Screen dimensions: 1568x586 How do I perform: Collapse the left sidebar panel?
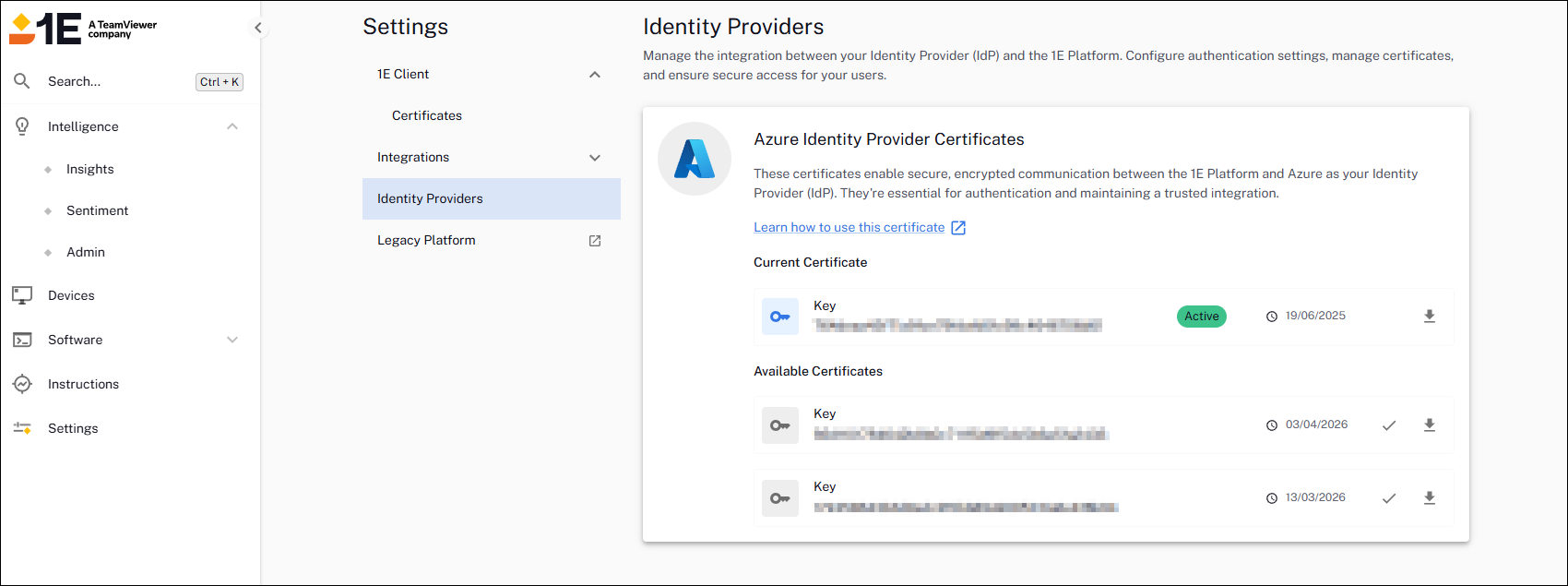point(258,28)
